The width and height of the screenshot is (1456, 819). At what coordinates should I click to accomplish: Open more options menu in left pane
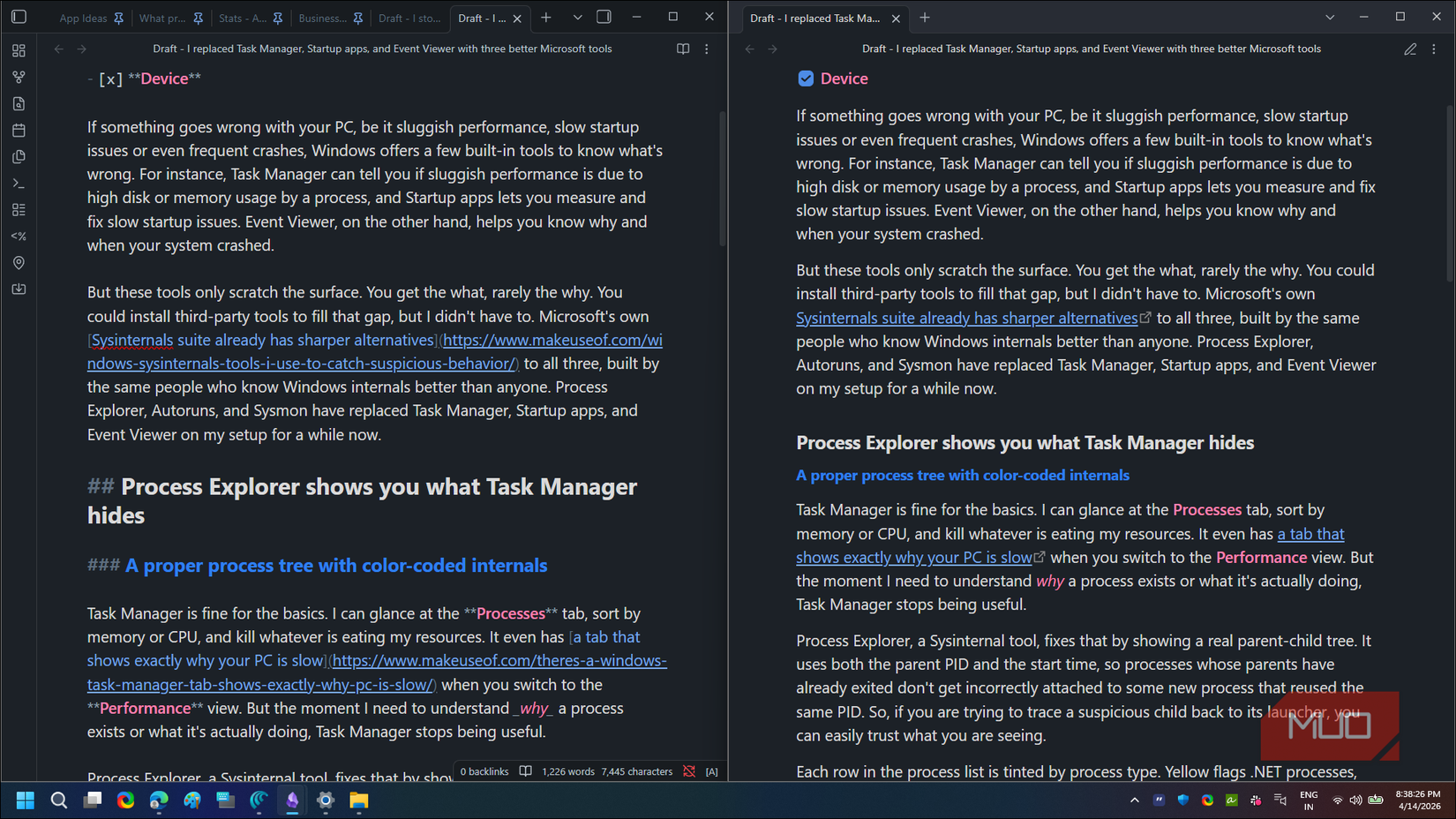coord(707,49)
